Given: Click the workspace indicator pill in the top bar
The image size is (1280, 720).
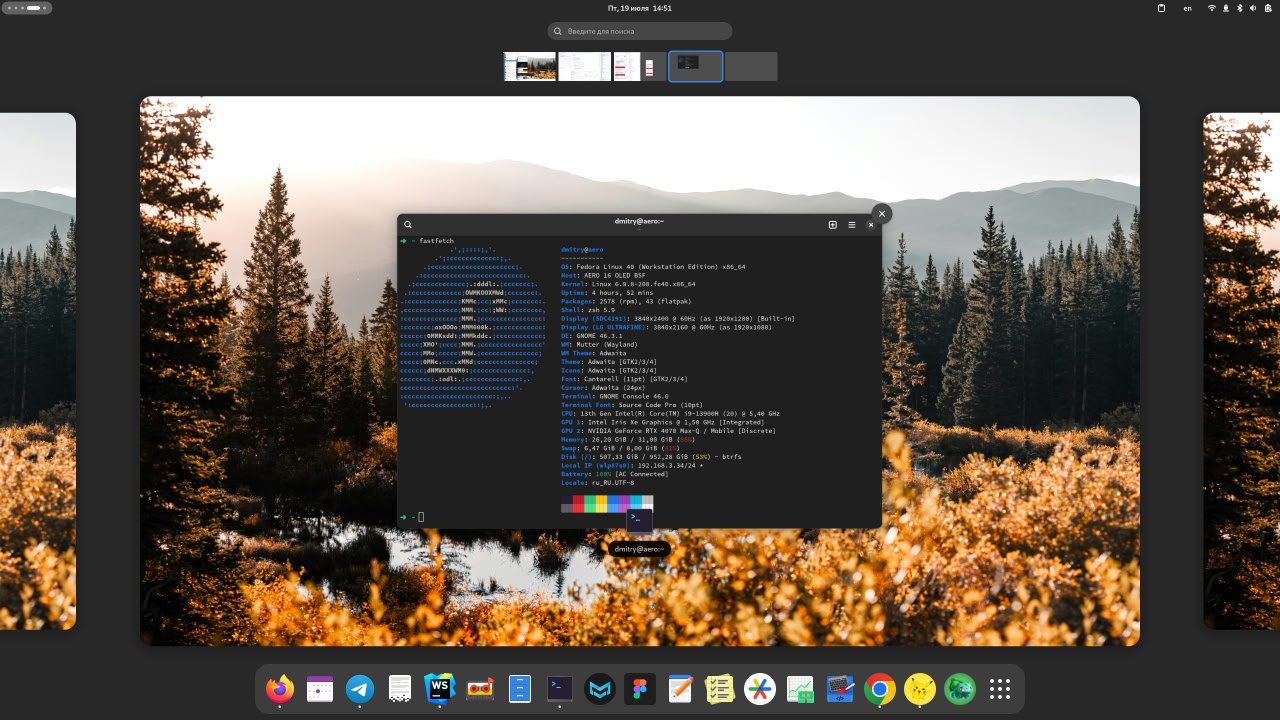Looking at the screenshot, I should tap(28, 8).
